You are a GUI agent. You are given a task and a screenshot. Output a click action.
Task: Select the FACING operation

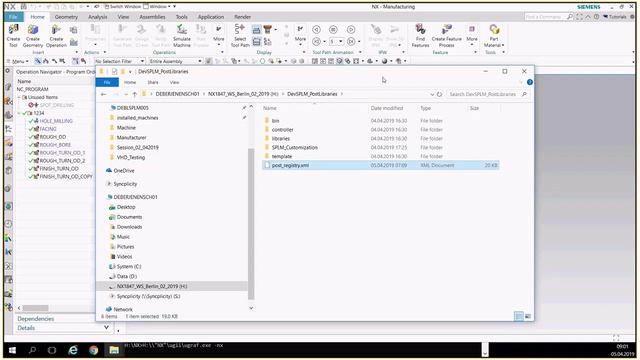[48, 129]
